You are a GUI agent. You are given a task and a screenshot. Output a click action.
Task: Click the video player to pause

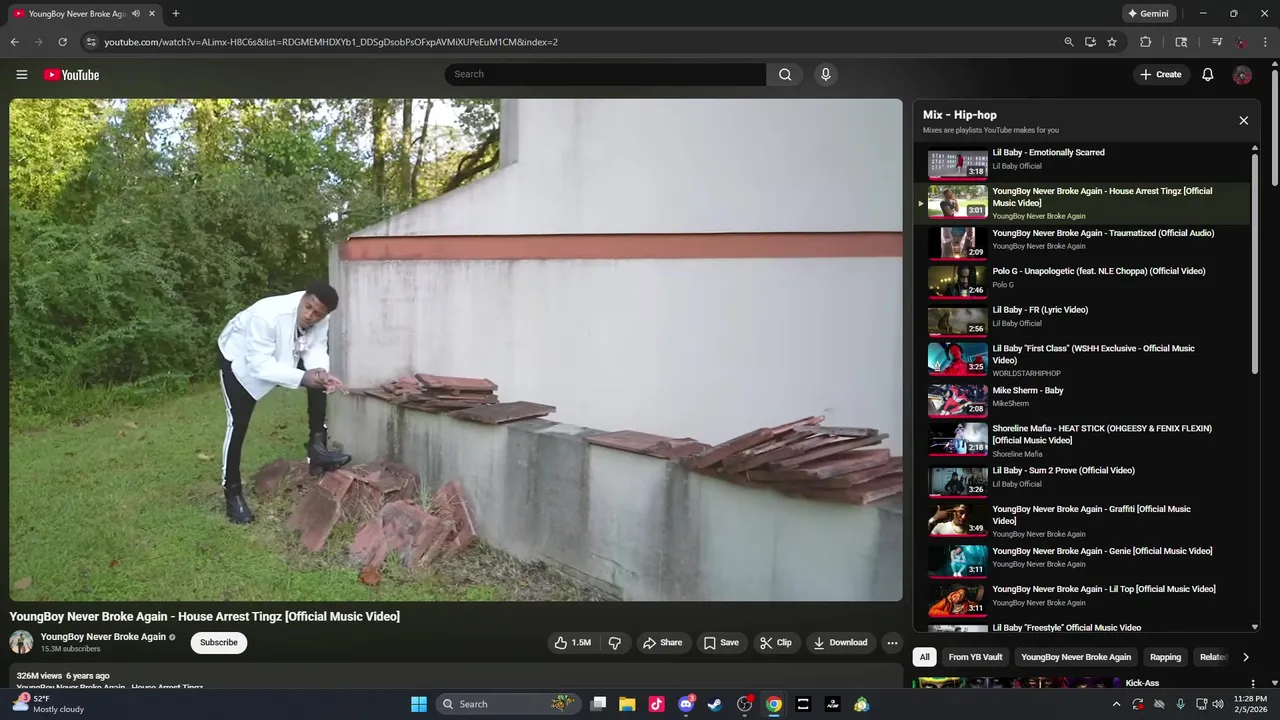click(456, 350)
